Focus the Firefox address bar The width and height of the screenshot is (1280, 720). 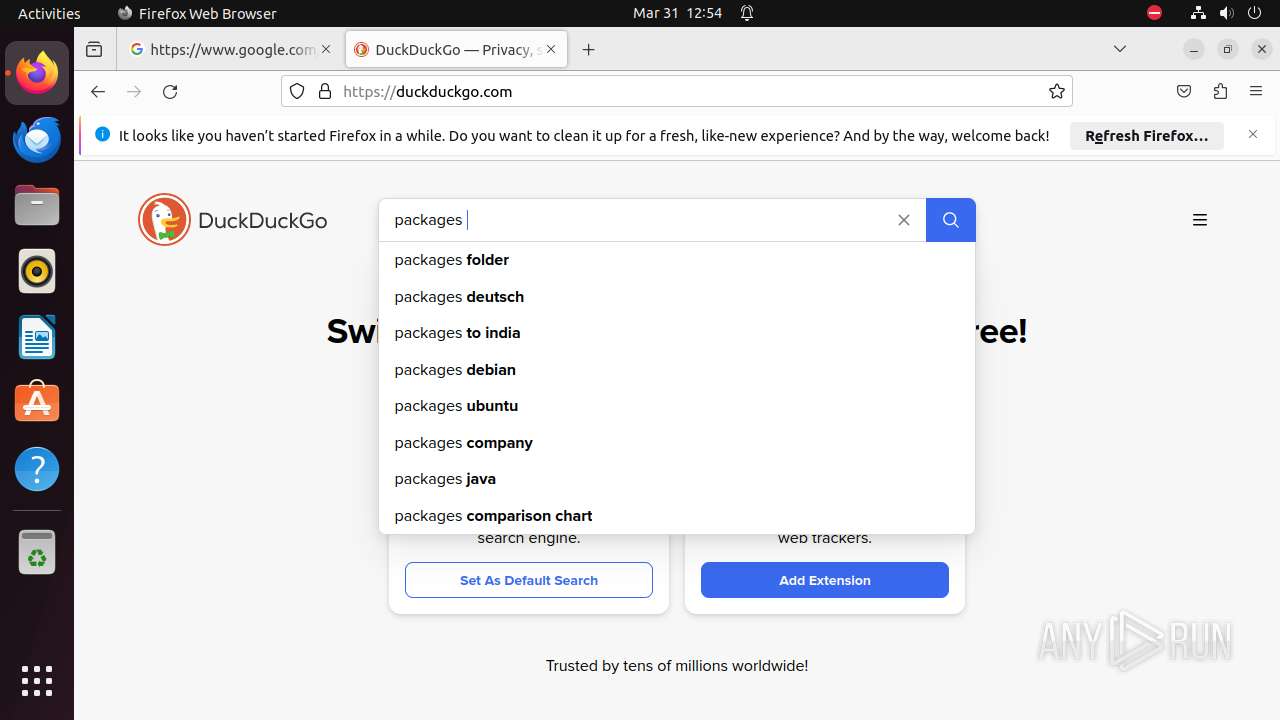(677, 91)
